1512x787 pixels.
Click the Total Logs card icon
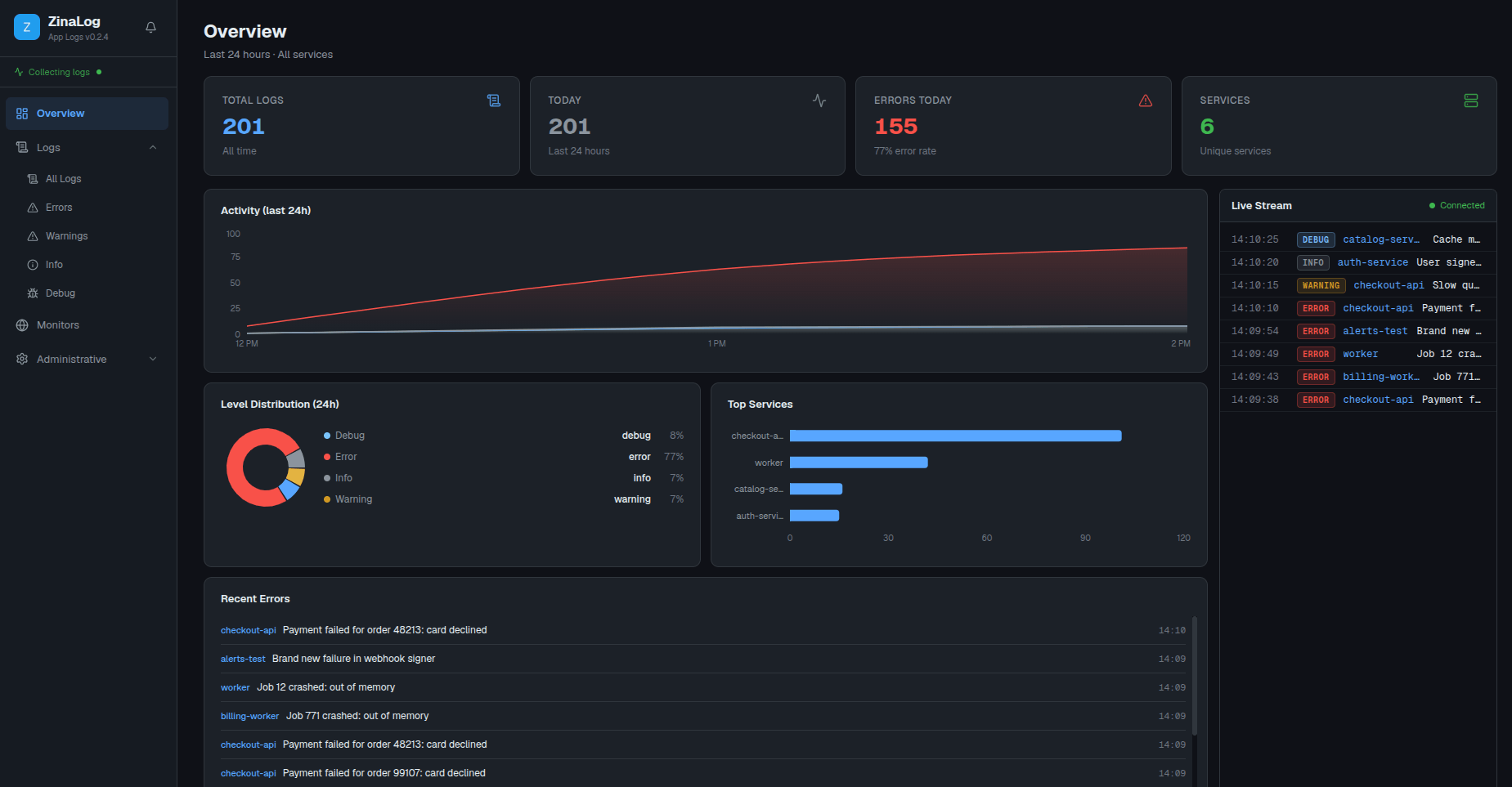(x=494, y=101)
